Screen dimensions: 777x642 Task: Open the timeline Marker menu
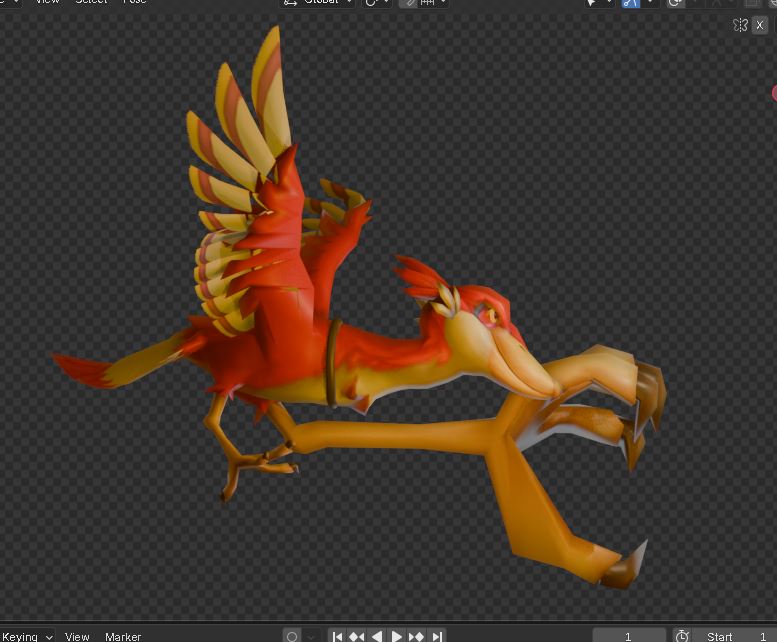click(x=123, y=636)
